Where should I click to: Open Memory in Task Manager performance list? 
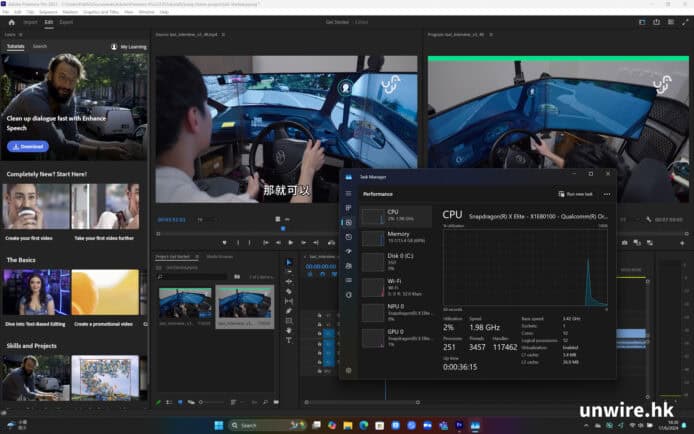pos(397,237)
